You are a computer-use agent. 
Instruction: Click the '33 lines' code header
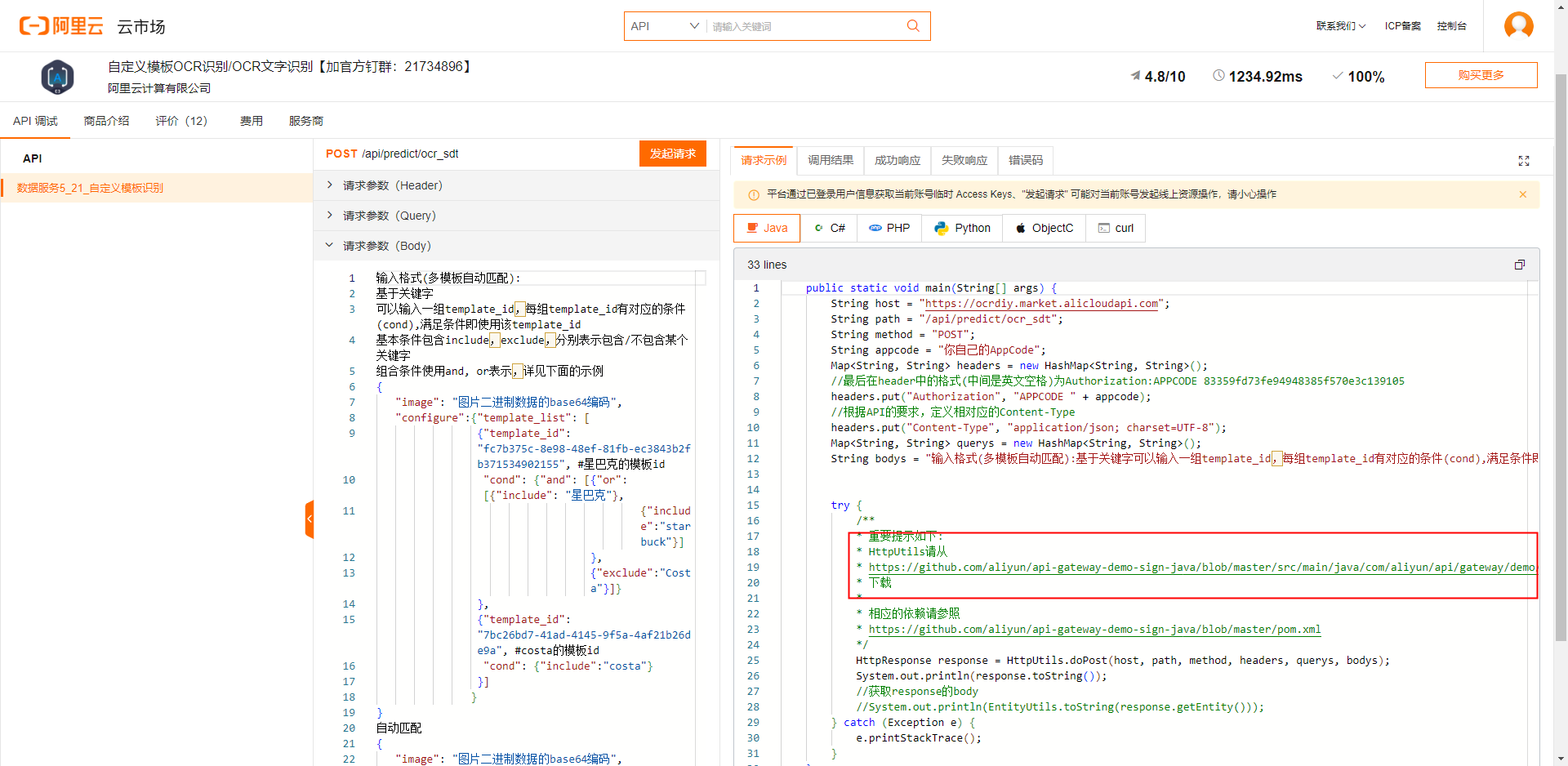767,265
